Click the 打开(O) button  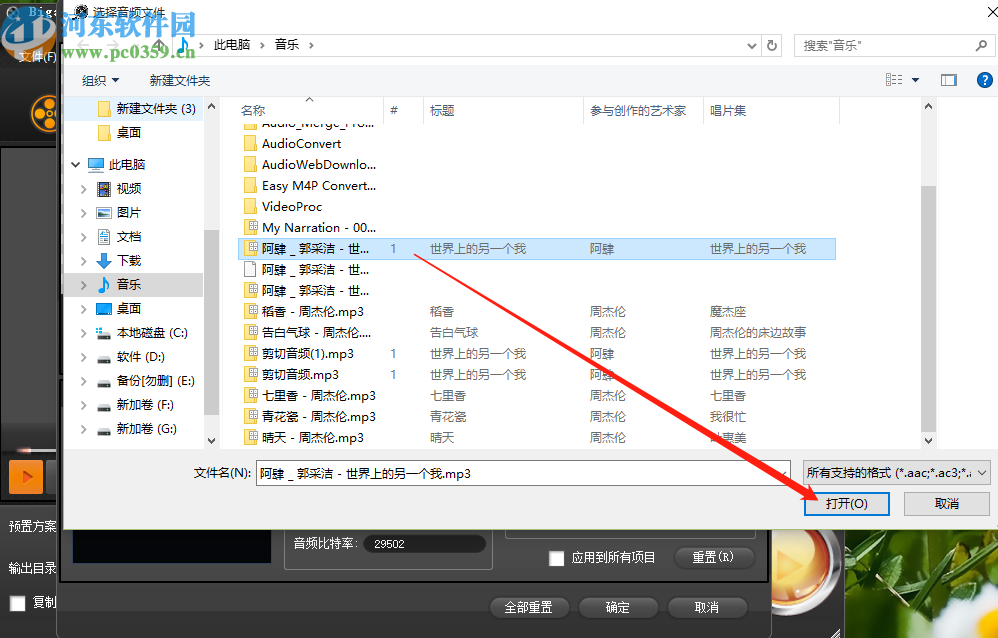click(846, 504)
